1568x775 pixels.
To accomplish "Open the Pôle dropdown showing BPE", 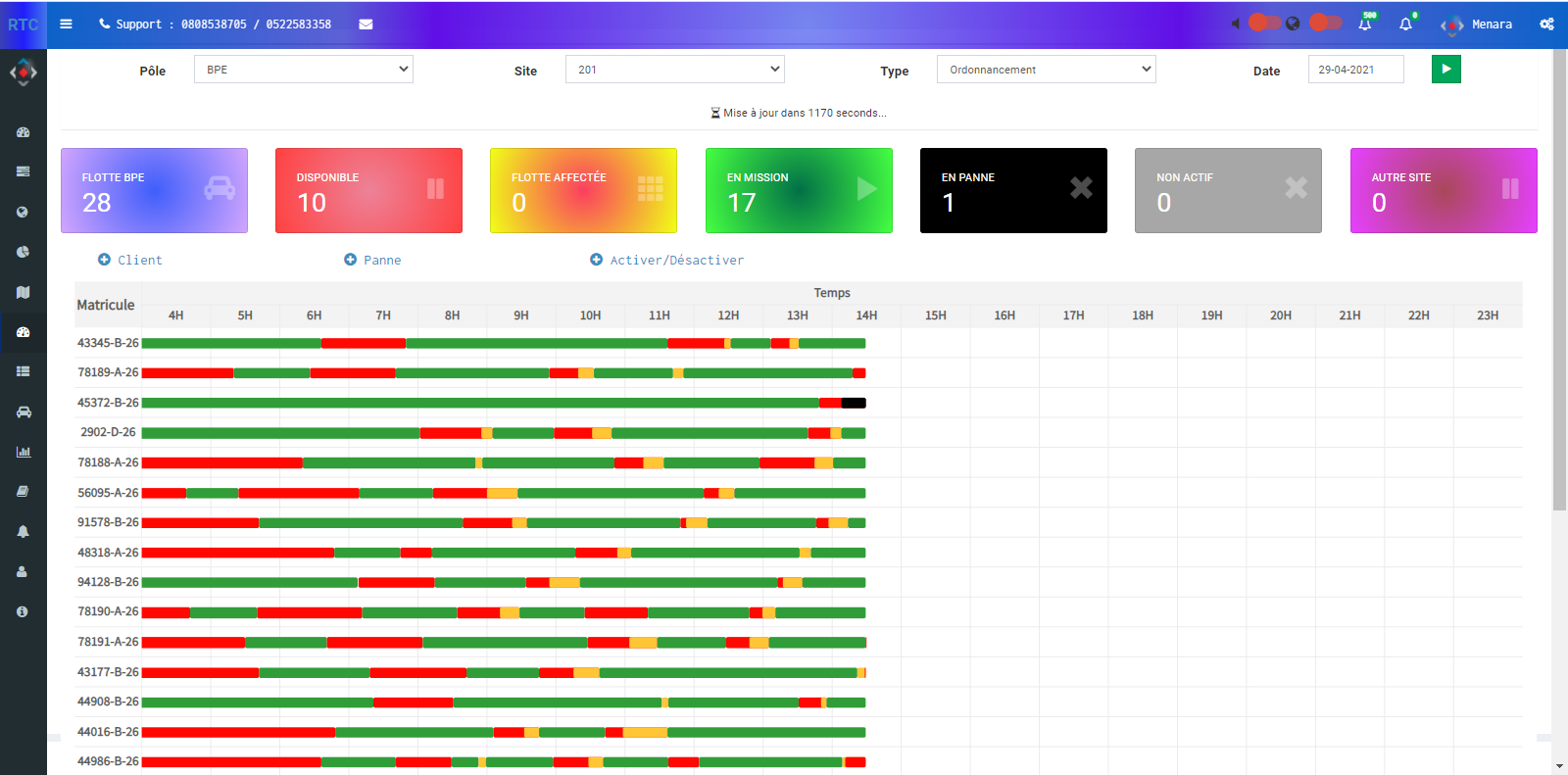I will [x=304, y=70].
